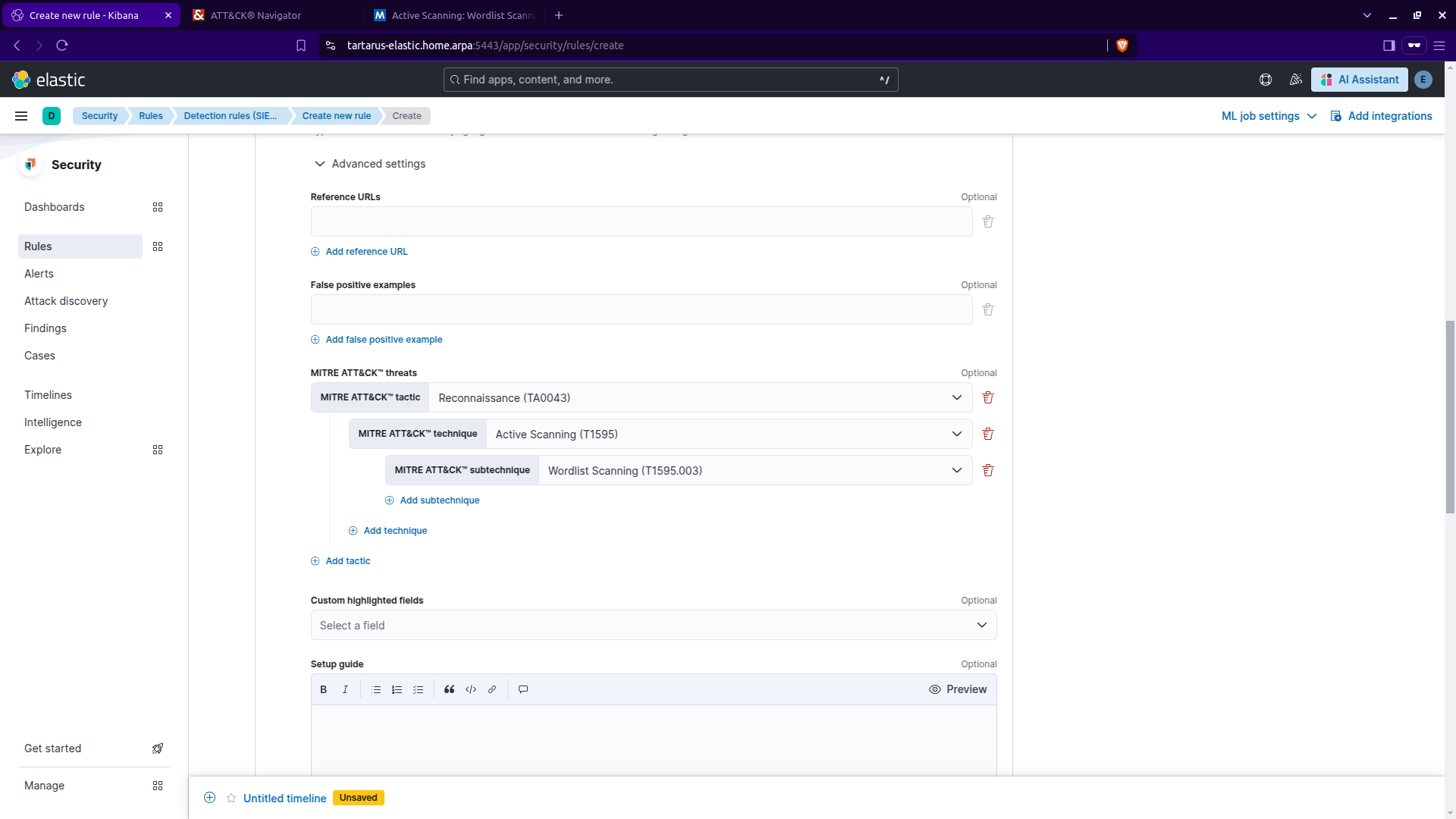Toggle the main navigation hamburger menu
The width and height of the screenshot is (1456, 819).
coord(21,116)
